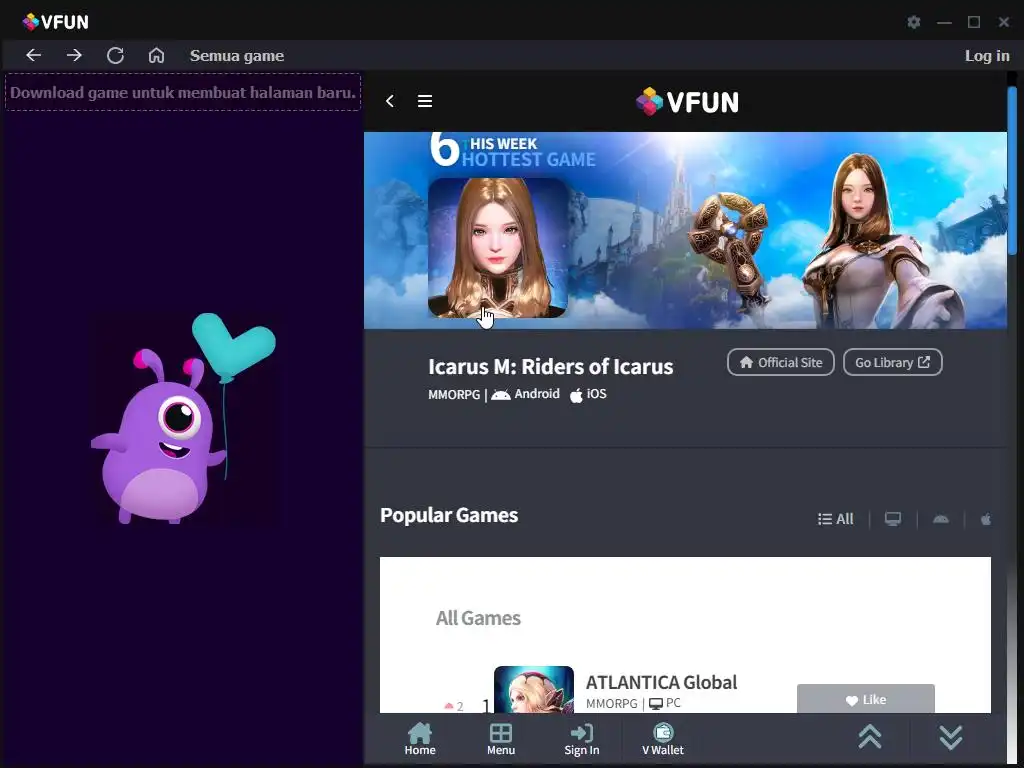
Task: Click the Icarus M: Riders of Icarus title
Action: click(551, 367)
